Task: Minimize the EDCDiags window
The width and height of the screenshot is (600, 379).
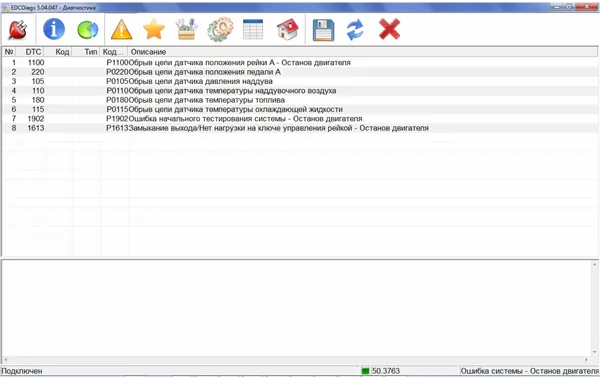Action: coord(557,7)
